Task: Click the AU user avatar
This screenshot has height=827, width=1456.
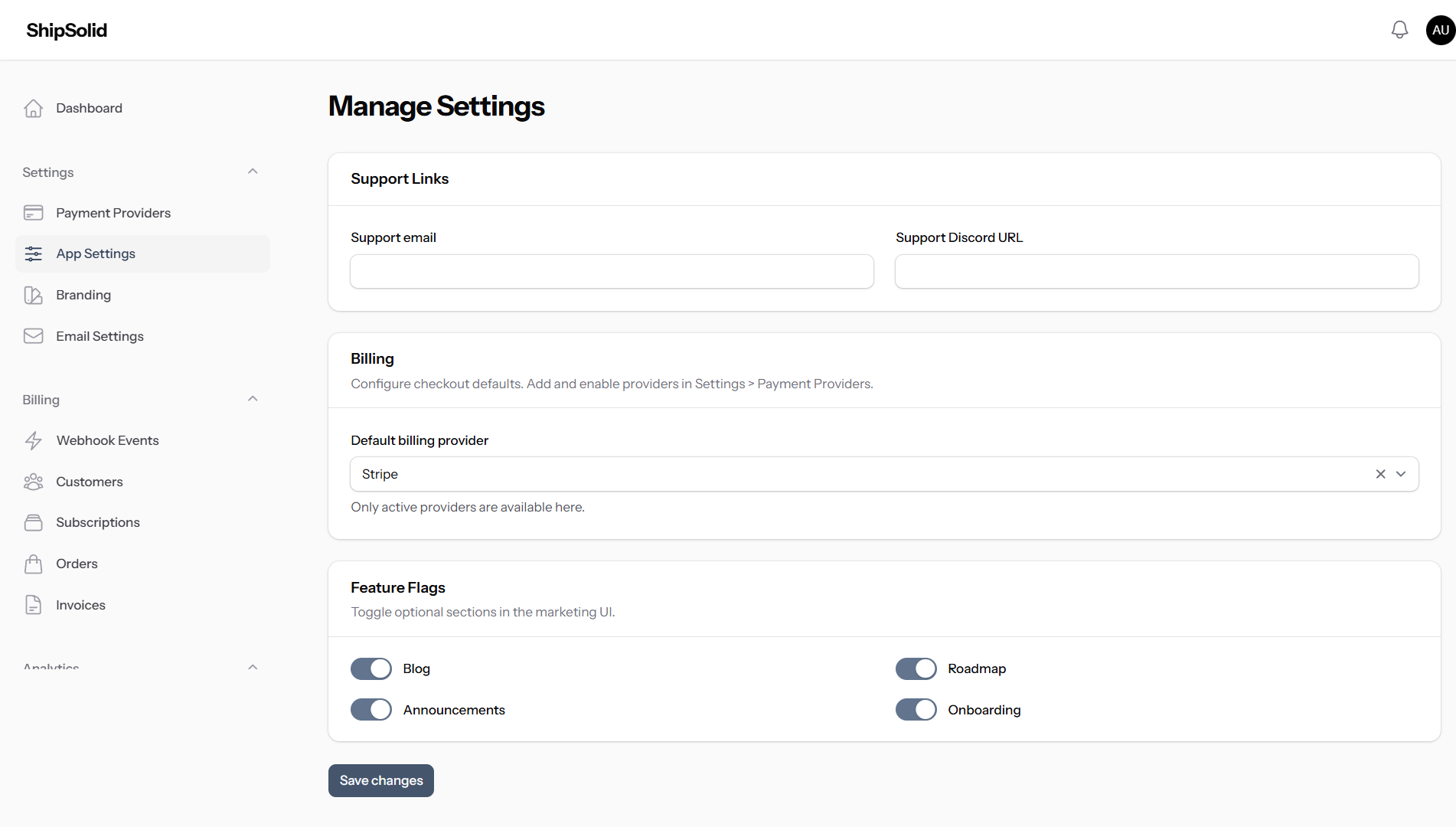Action: (1440, 30)
